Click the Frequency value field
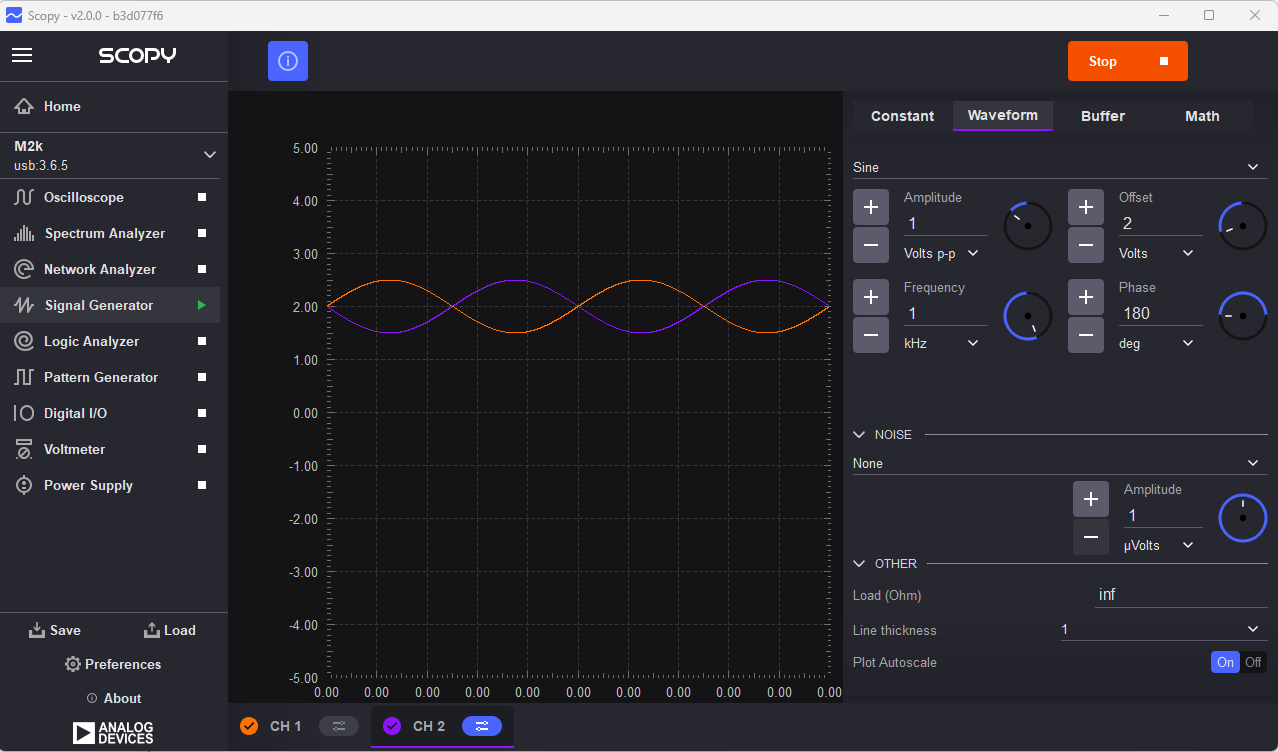Image resolution: width=1278 pixels, height=752 pixels. (945, 313)
